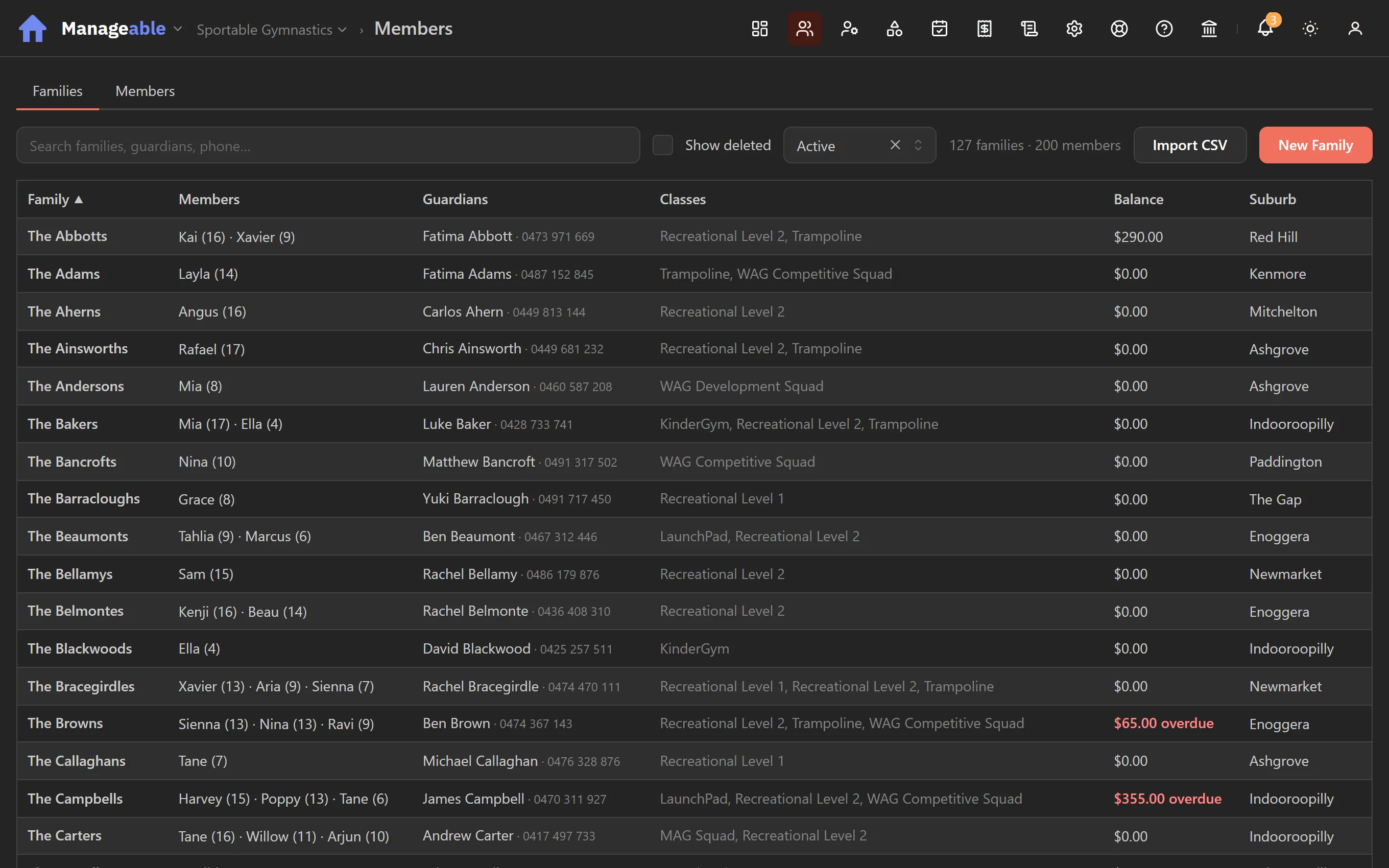1389x868 pixels.
Task: Focus the search families input field
Action: point(328,145)
